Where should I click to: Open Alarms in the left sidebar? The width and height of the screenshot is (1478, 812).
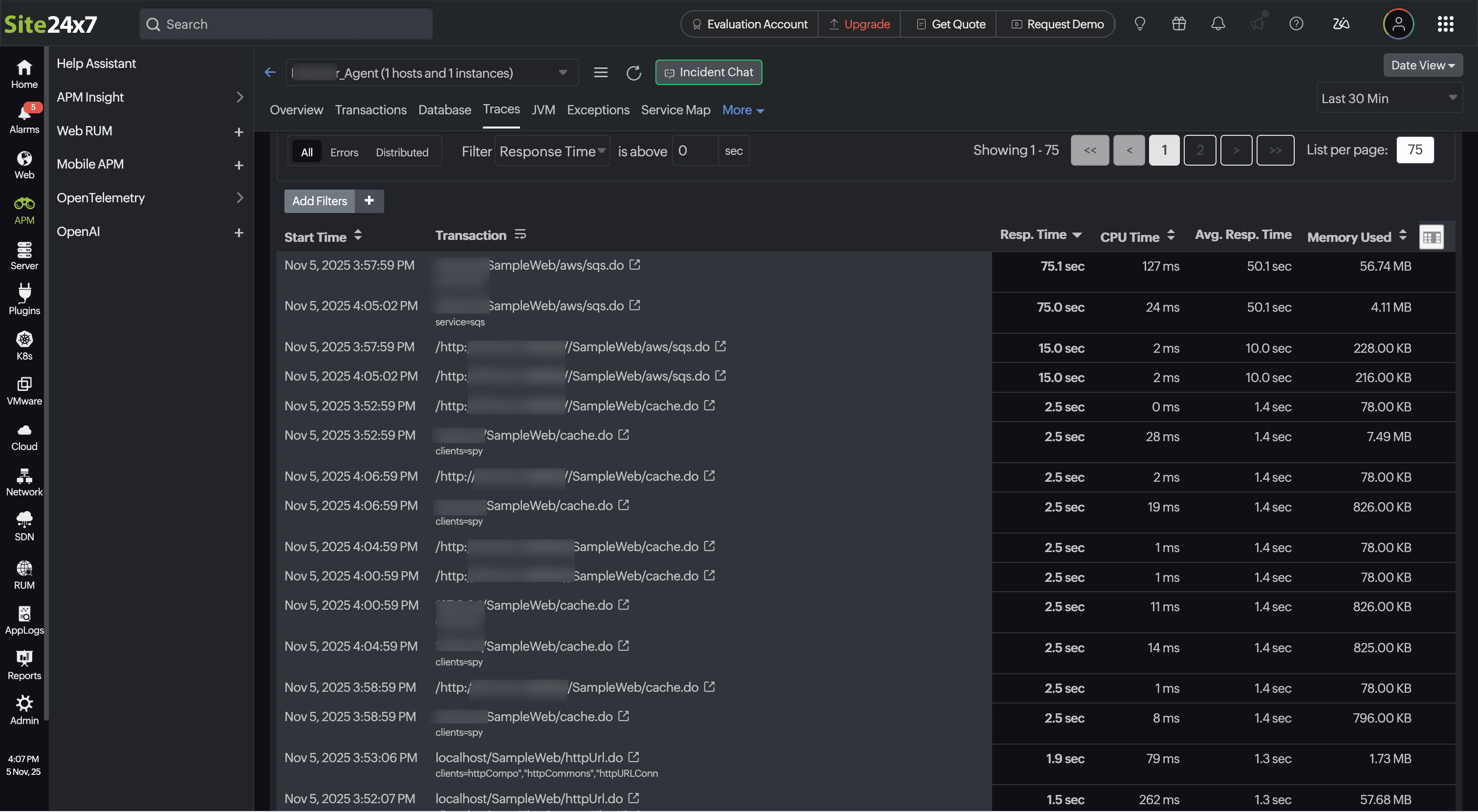pos(24,119)
